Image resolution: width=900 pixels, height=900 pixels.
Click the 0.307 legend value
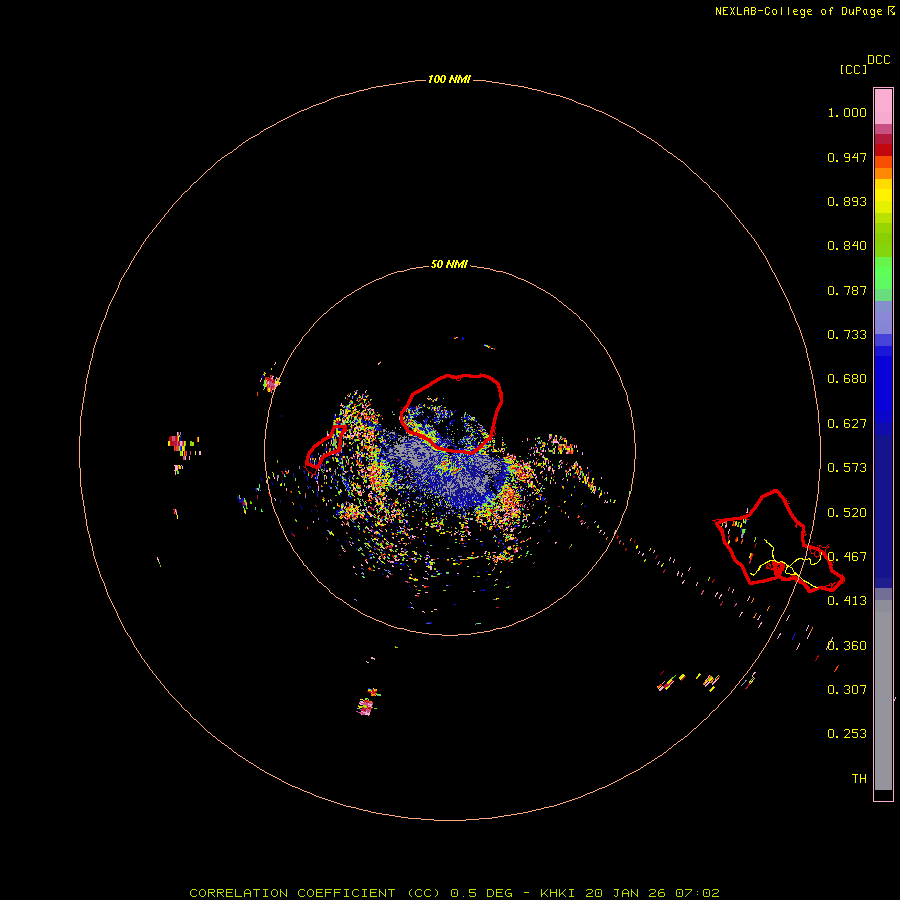click(847, 690)
